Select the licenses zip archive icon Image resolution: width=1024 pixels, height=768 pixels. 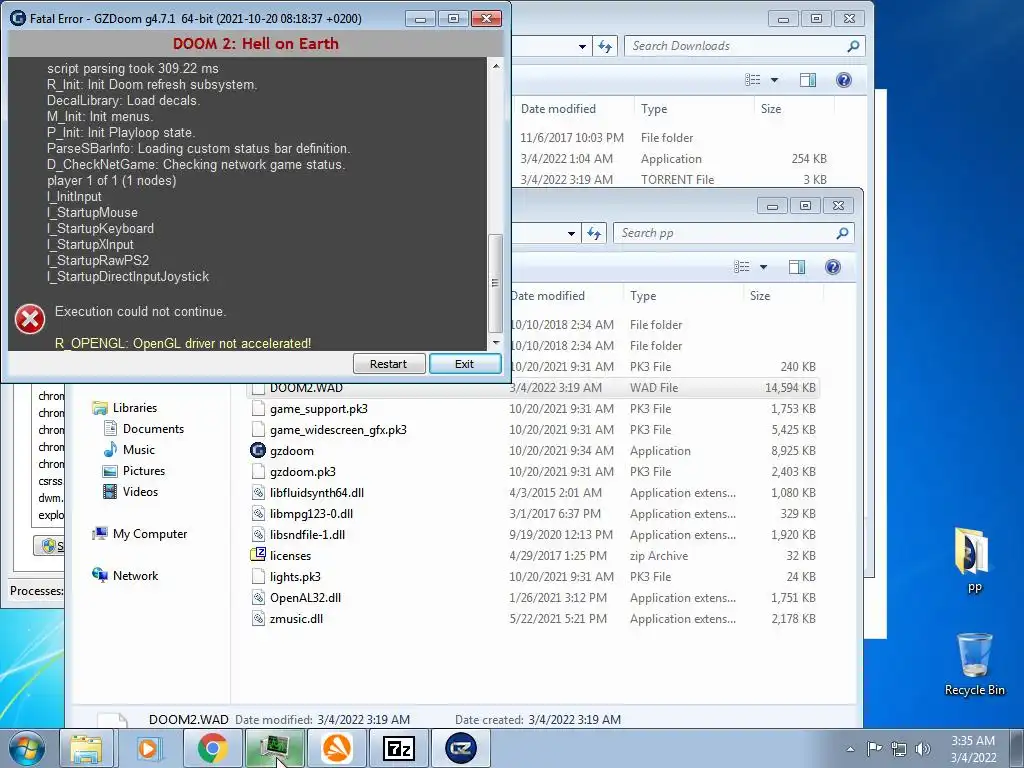tap(258, 555)
